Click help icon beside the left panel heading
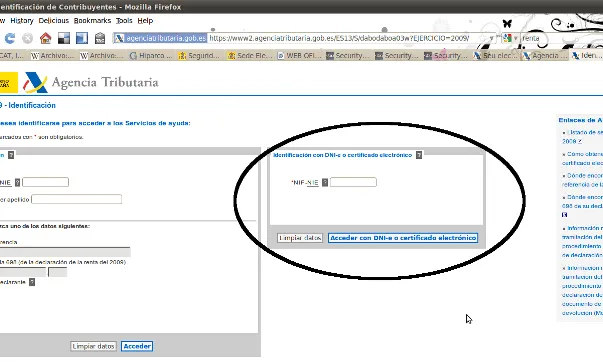Image resolution: width=603 pixels, height=362 pixels. pyautogui.click(x=11, y=155)
